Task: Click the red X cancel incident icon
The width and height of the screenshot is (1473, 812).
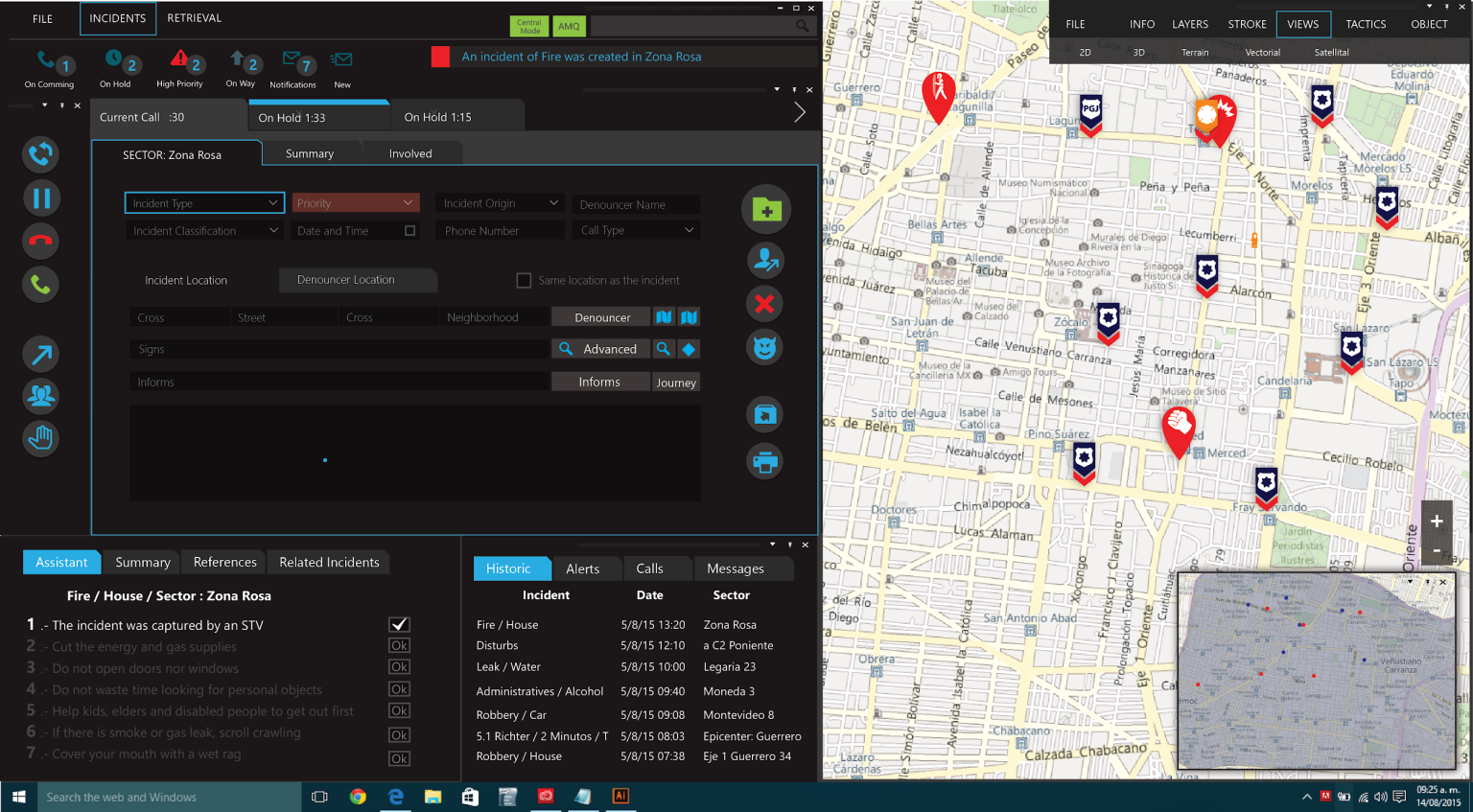Action: (x=764, y=304)
